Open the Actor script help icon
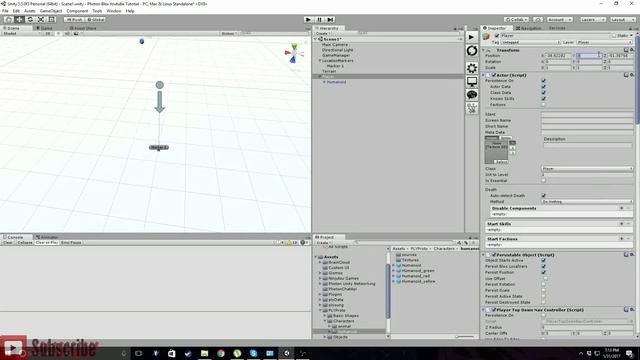The image size is (640, 360). coord(626,75)
